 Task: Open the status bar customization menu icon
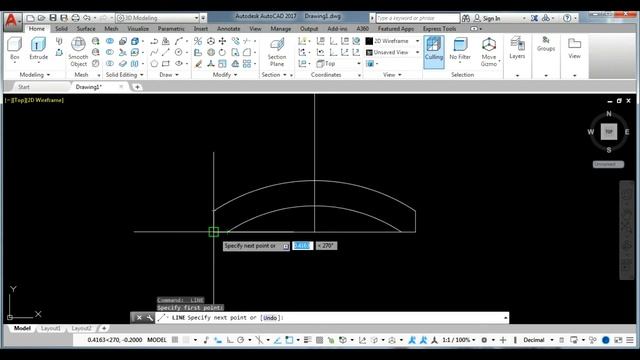(x=630, y=340)
